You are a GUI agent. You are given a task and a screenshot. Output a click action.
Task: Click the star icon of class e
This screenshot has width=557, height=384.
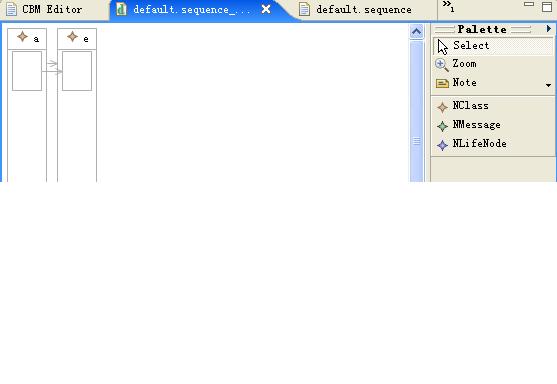(x=72, y=37)
